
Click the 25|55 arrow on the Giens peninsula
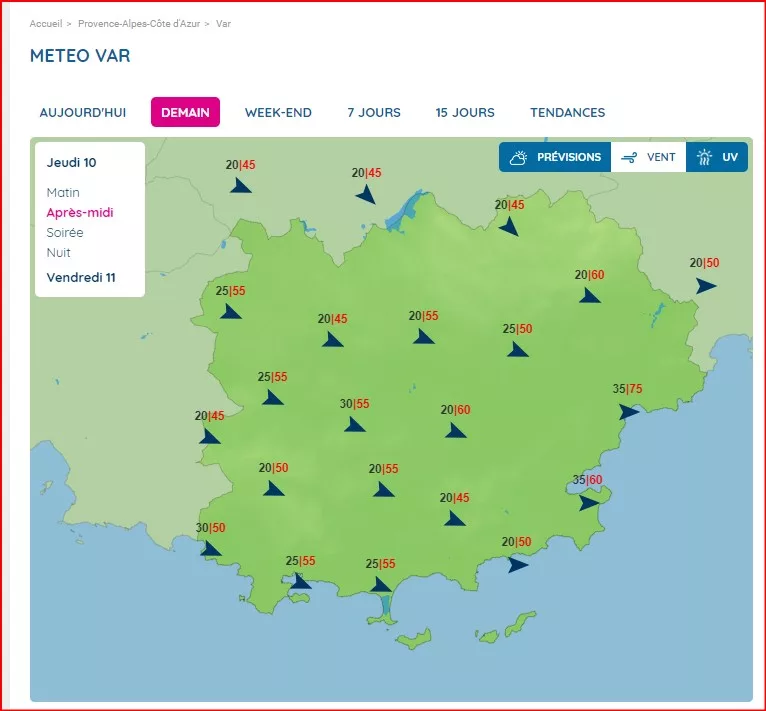[380, 584]
